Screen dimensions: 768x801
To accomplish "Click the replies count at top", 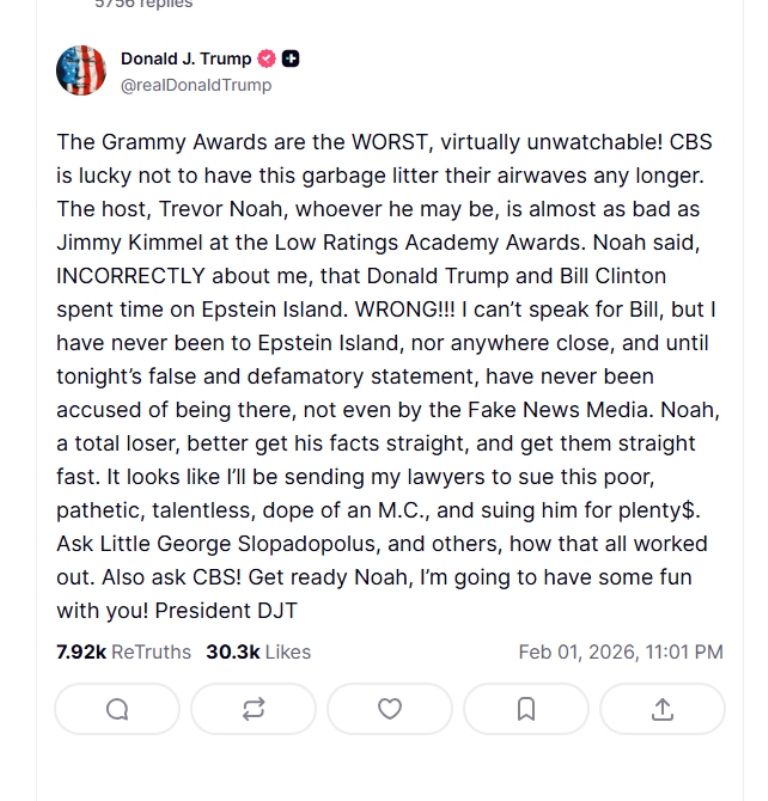I will coord(144,4).
